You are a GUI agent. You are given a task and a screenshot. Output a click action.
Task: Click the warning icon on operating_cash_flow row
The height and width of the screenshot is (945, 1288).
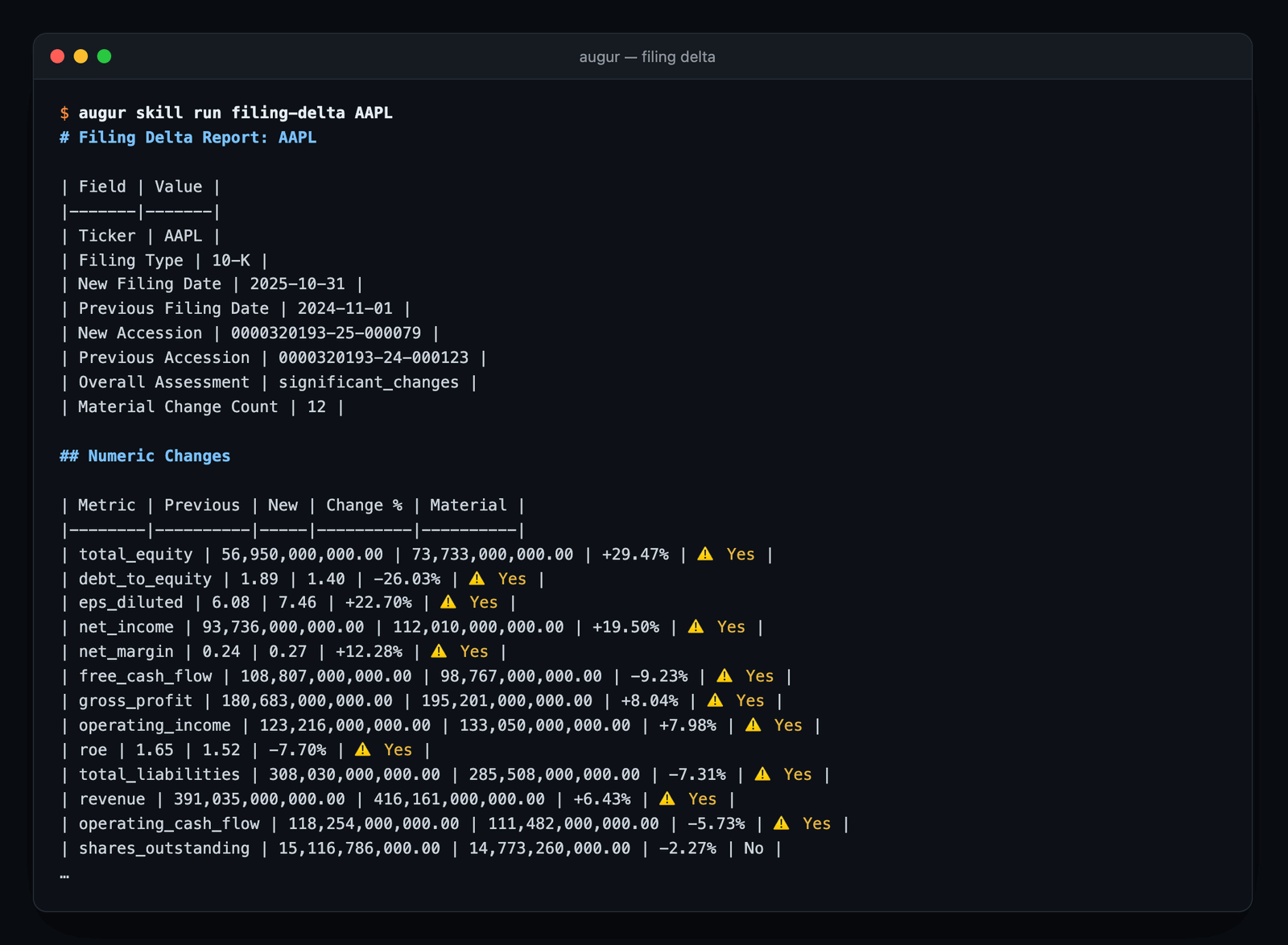click(782, 823)
